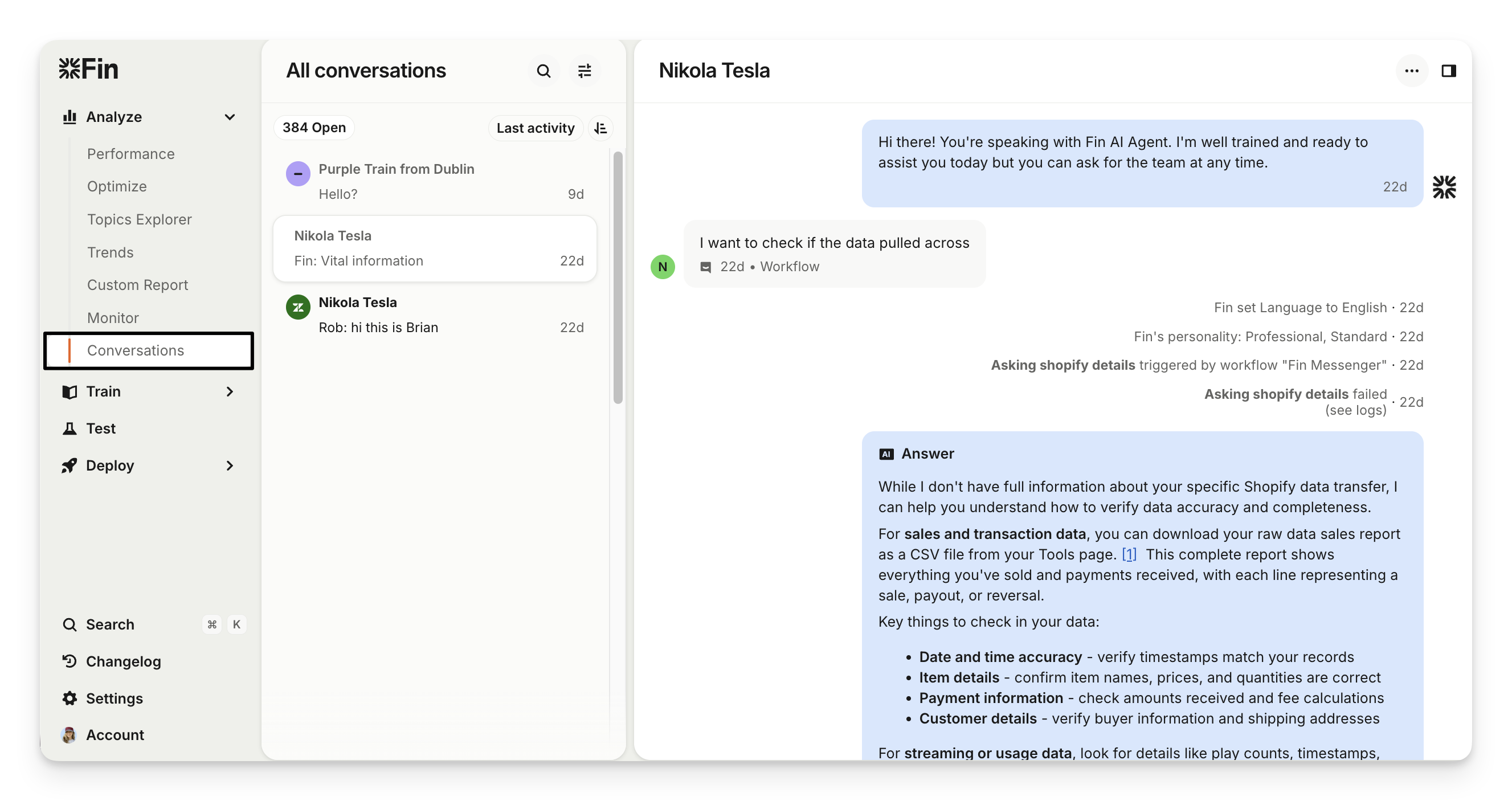
Task: Open citation link [1] in the answer
Action: click(1129, 554)
